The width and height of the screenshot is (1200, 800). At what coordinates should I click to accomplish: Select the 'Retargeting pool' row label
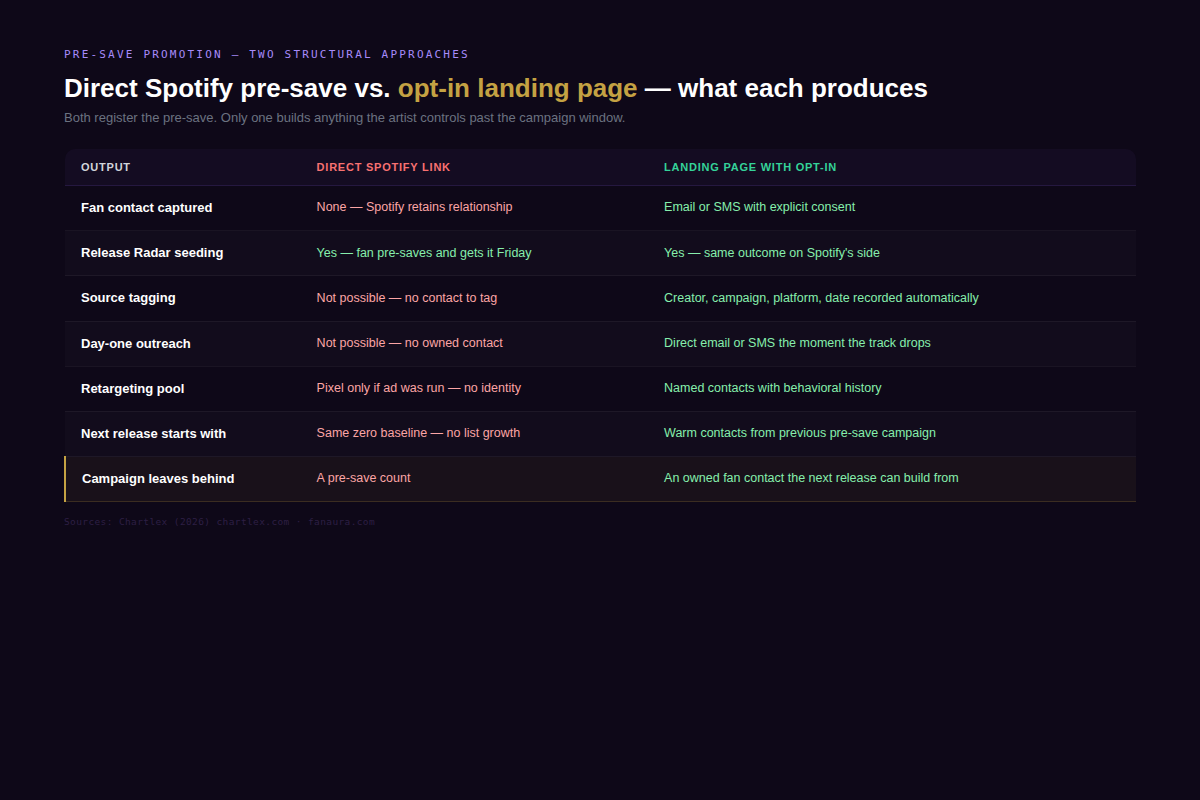tap(133, 389)
